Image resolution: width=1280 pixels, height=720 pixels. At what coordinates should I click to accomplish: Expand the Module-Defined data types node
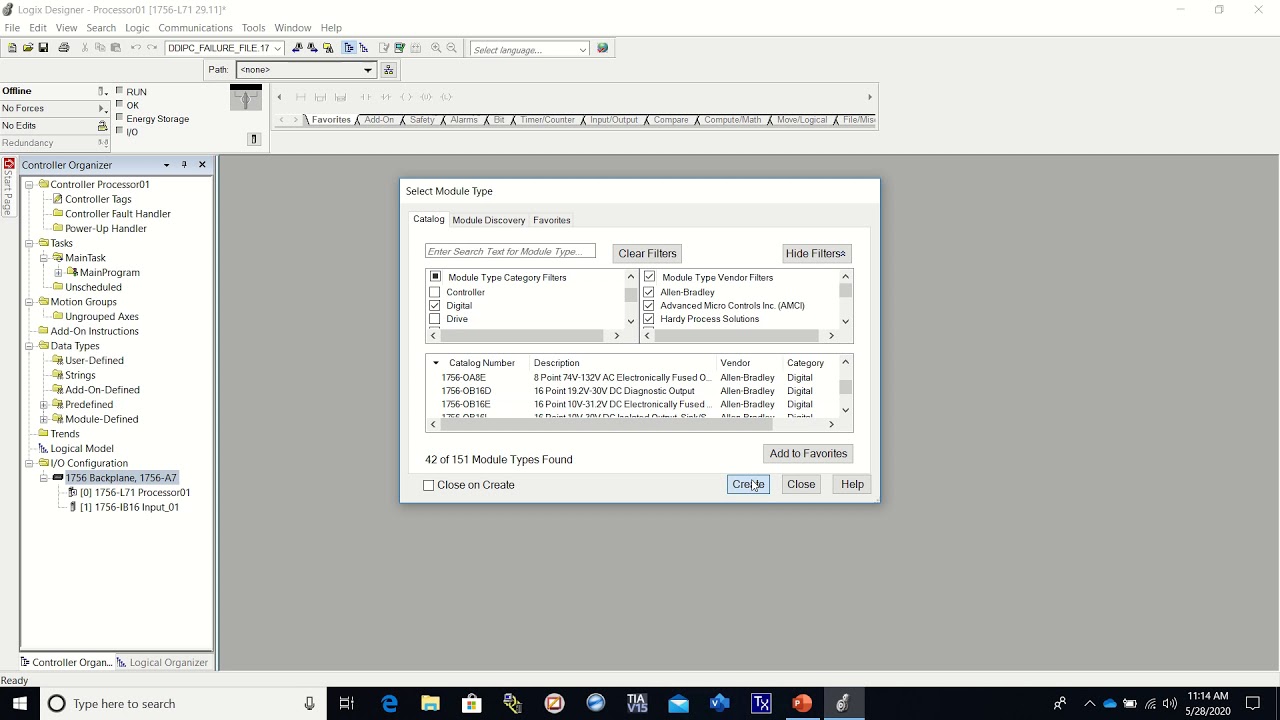[x=44, y=419]
